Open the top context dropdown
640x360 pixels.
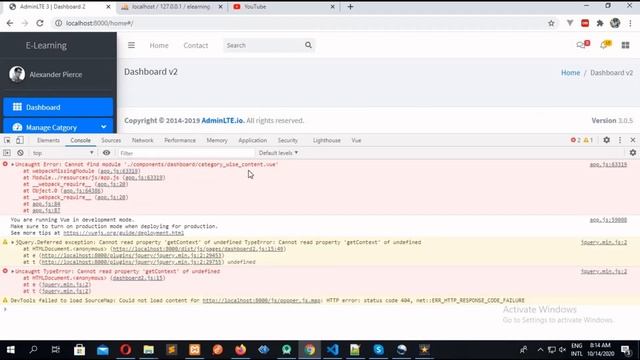point(63,153)
